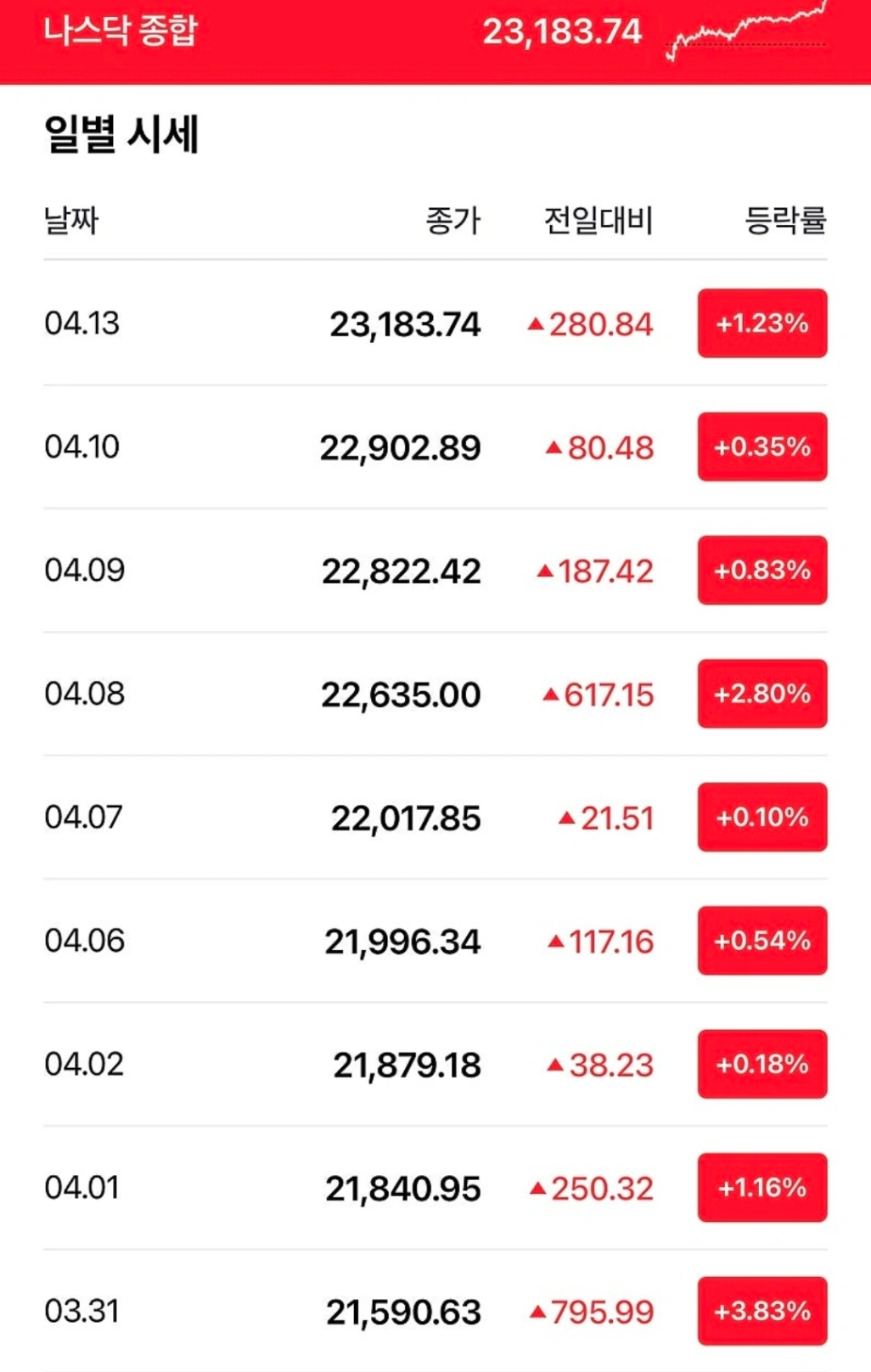Click the up triangle next to 617.15
Screen dimensions: 871x1372
click(551, 694)
